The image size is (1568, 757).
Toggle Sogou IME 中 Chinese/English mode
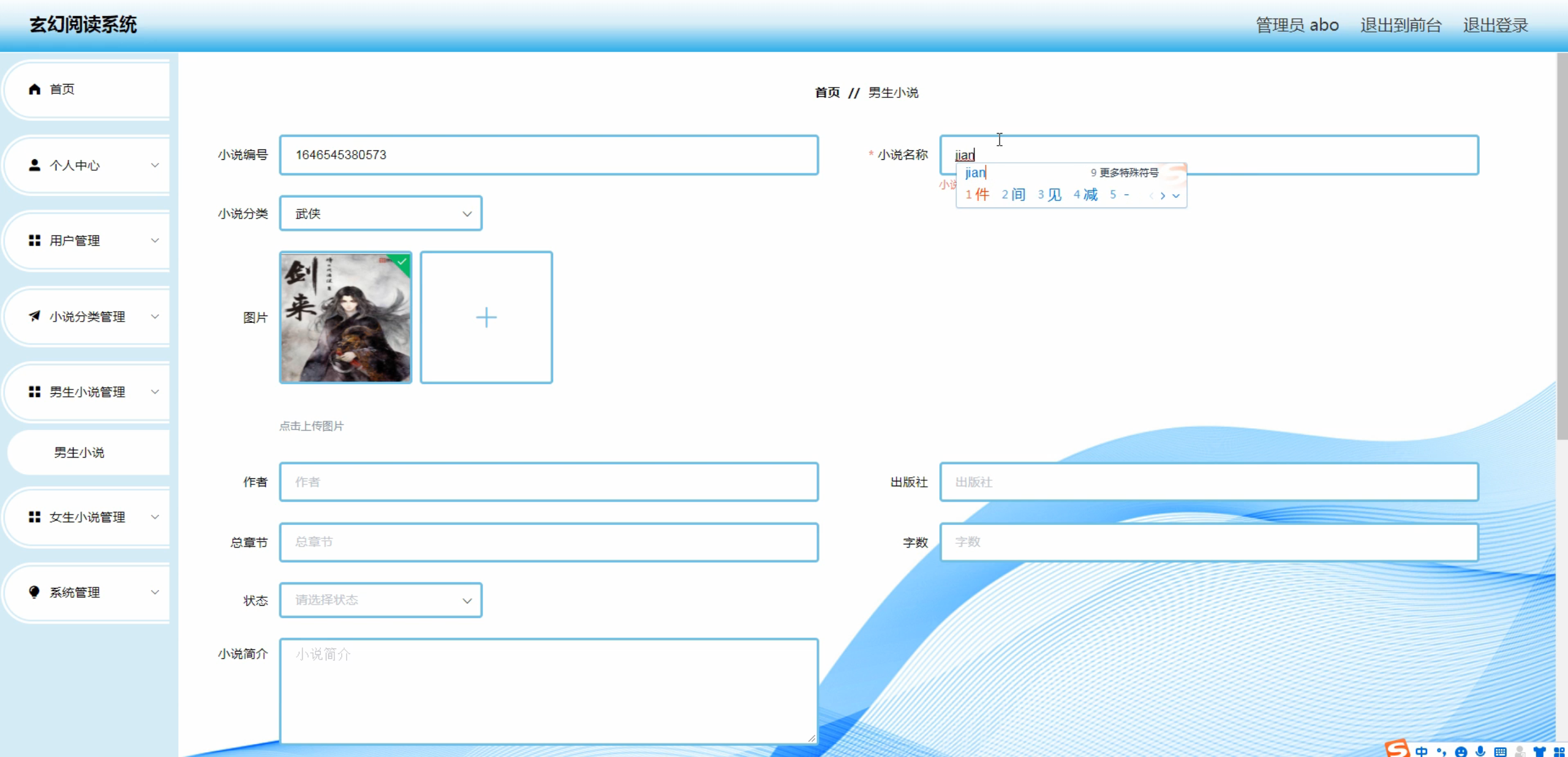pyautogui.click(x=1422, y=751)
